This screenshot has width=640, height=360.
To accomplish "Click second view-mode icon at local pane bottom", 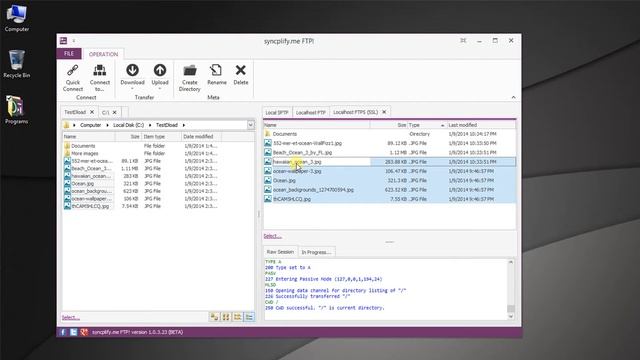I will 226,317.
